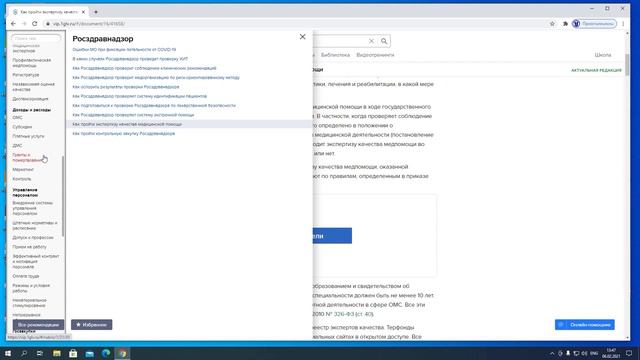Open the COVID-19 mortality errors link

[x=124, y=49]
